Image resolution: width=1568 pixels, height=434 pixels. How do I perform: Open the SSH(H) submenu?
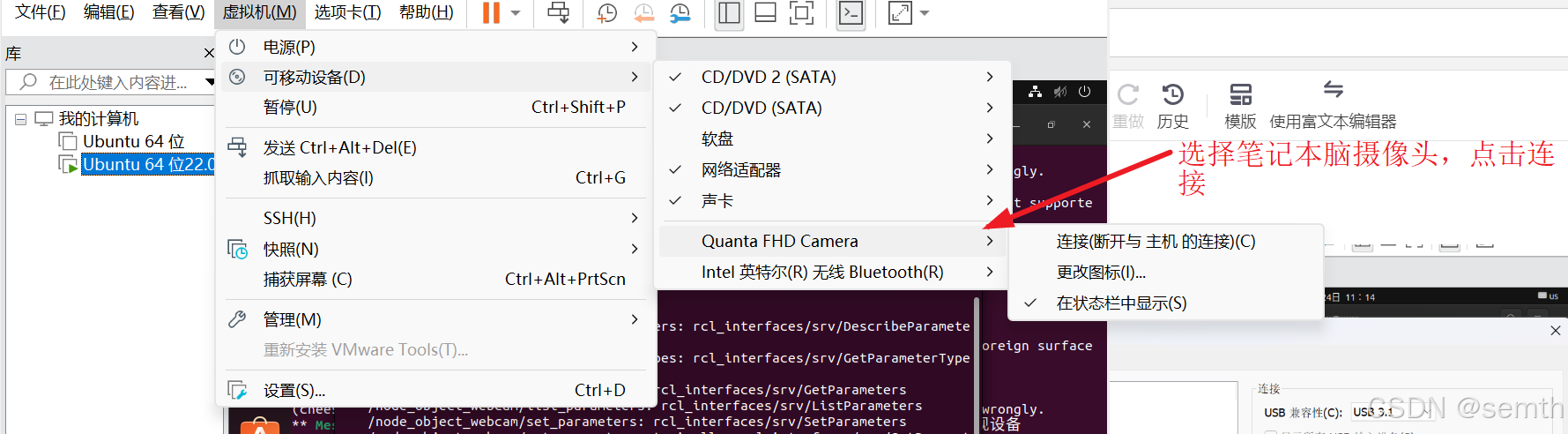(x=433, y=218)
